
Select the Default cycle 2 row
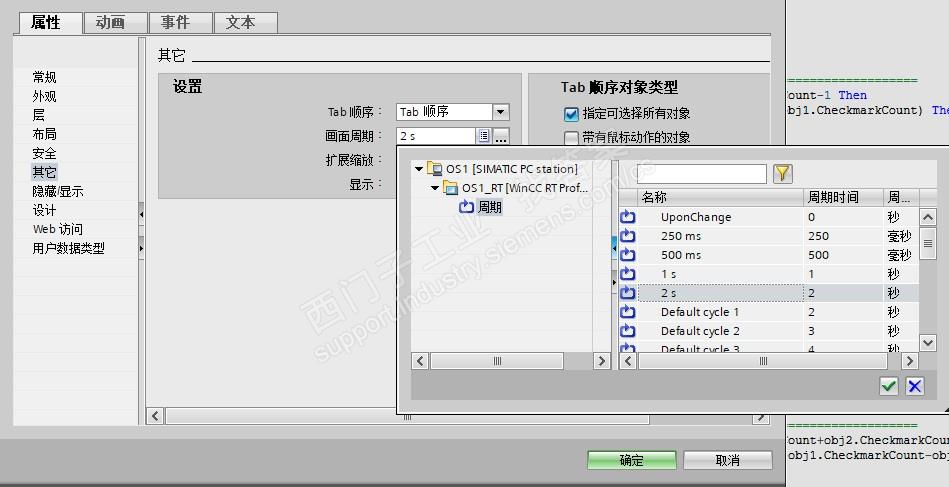click(769, 331)
